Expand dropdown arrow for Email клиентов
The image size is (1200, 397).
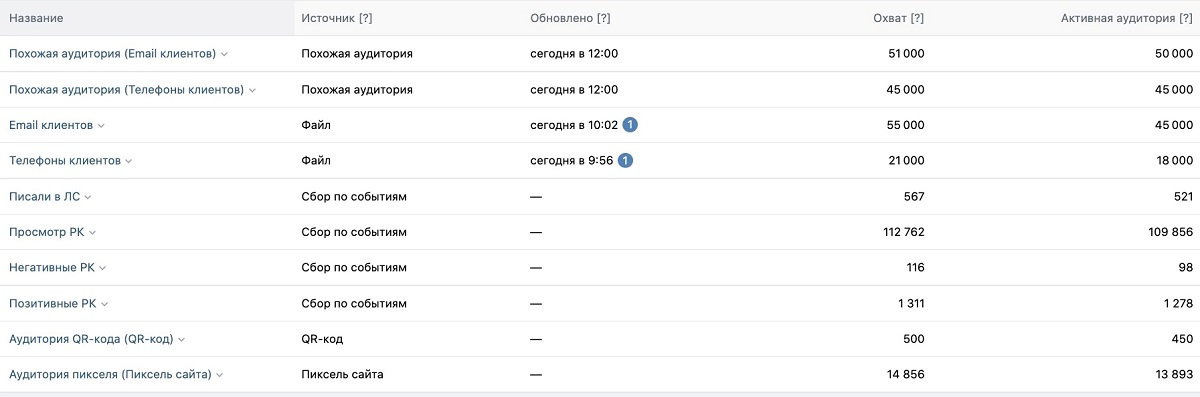click(x=101, y=126)
